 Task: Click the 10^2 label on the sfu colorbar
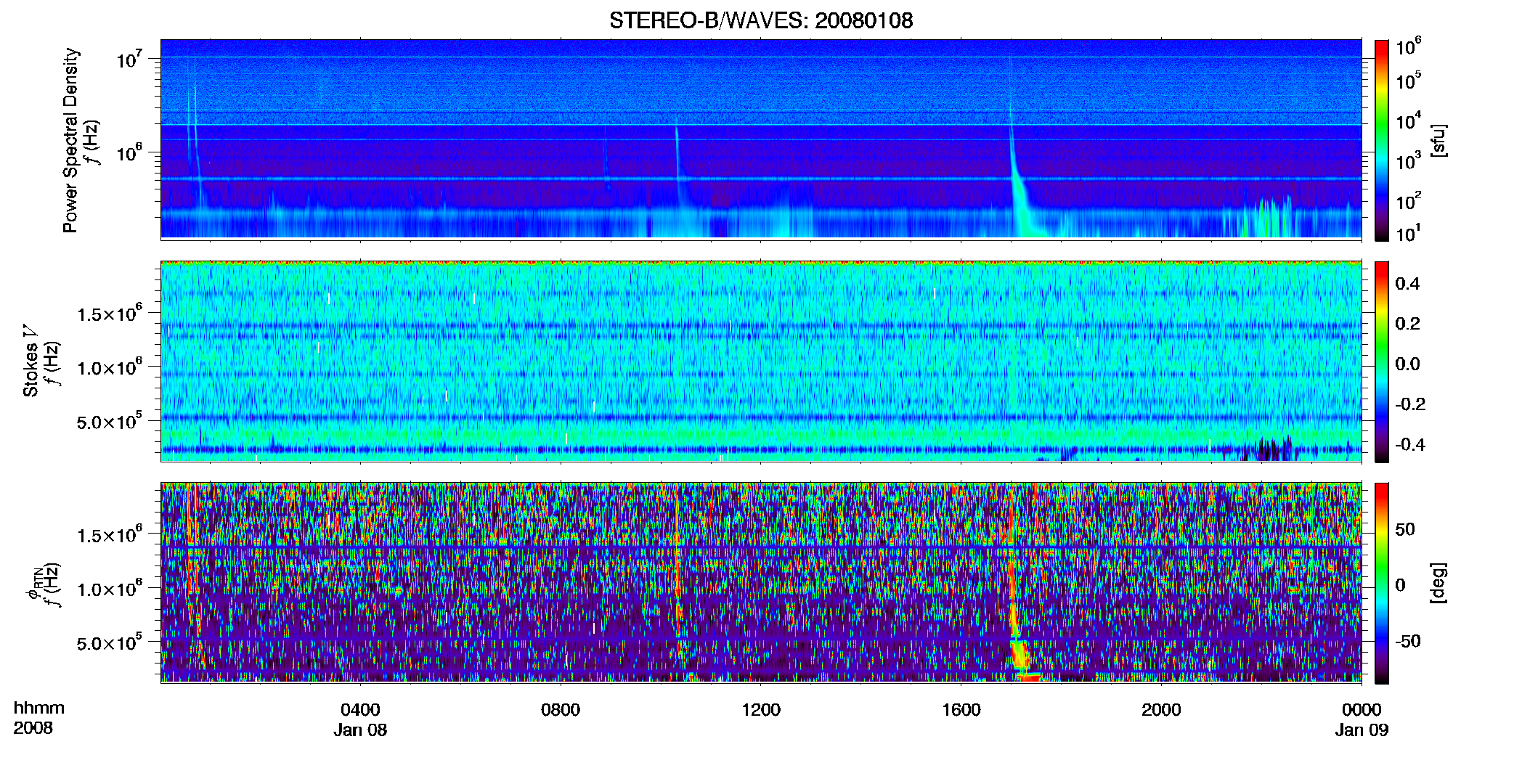(1409, 200)
